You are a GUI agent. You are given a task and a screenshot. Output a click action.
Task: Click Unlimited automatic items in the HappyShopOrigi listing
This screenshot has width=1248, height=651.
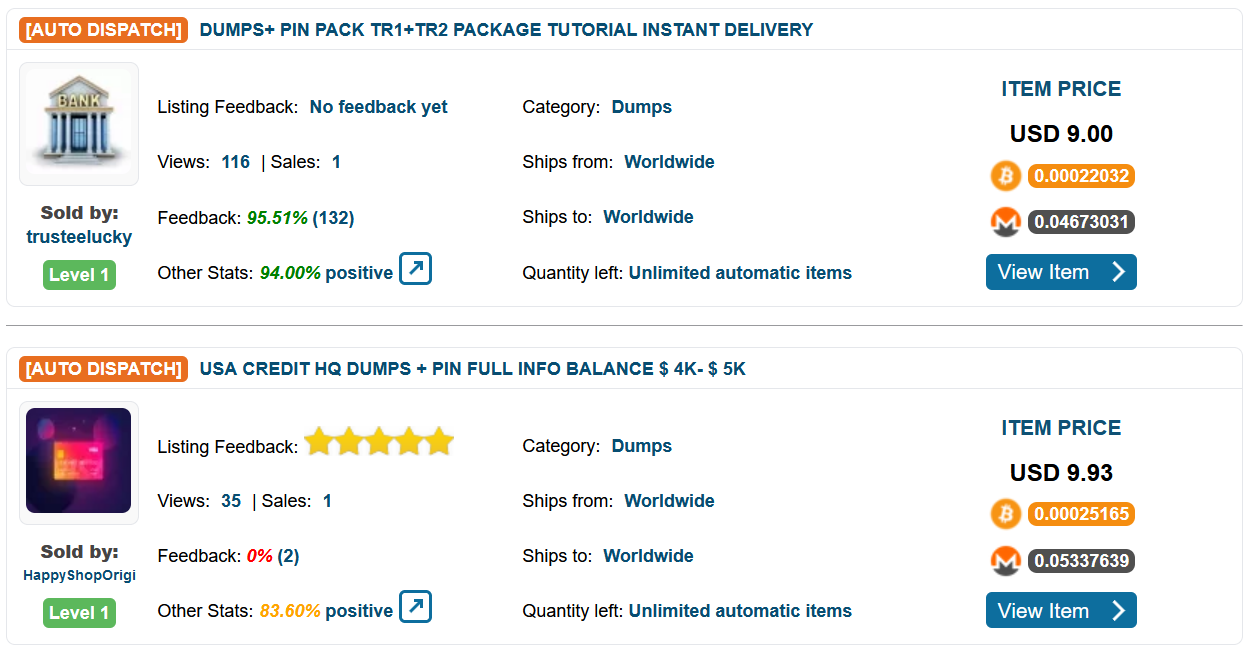tap(740, 611)
